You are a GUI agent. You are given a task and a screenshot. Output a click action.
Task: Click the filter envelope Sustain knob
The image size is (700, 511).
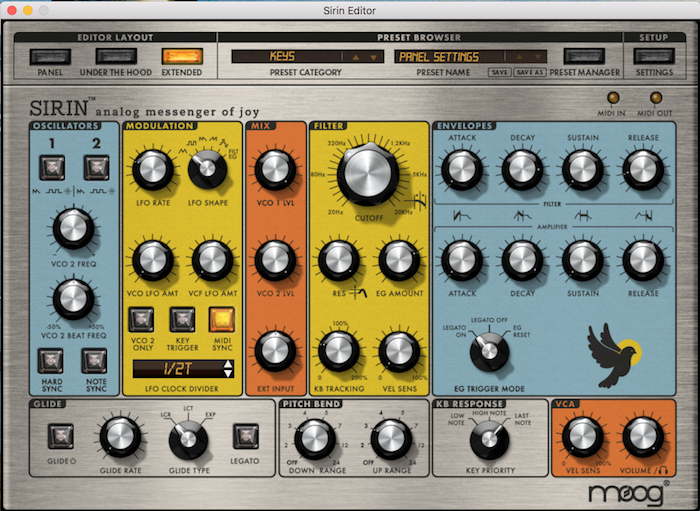[x=583, y=170]
